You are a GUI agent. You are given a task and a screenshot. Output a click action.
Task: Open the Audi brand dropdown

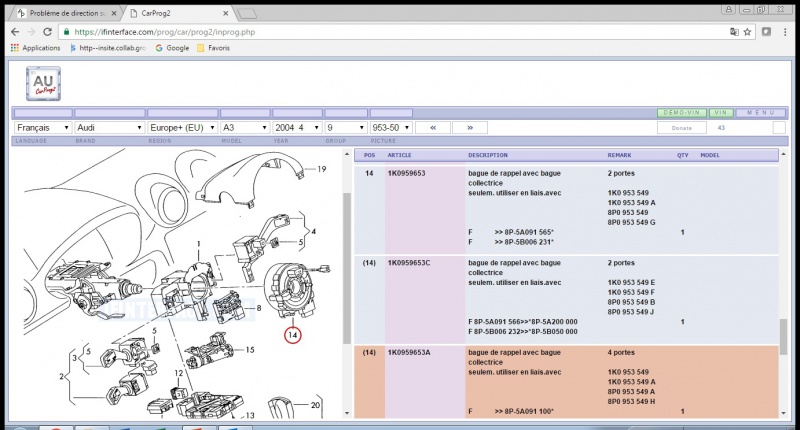tap(110, 128)
